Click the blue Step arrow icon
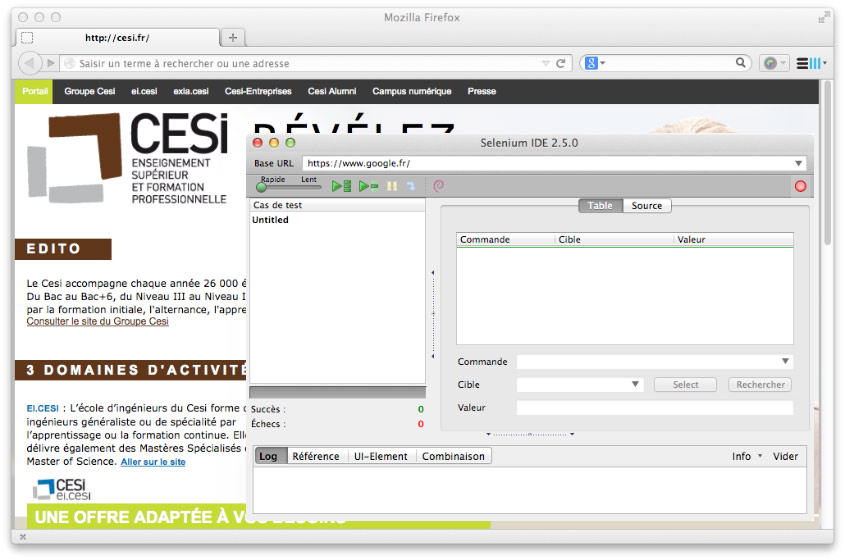This screenshot has height=560, width=845. click(411, 186)
